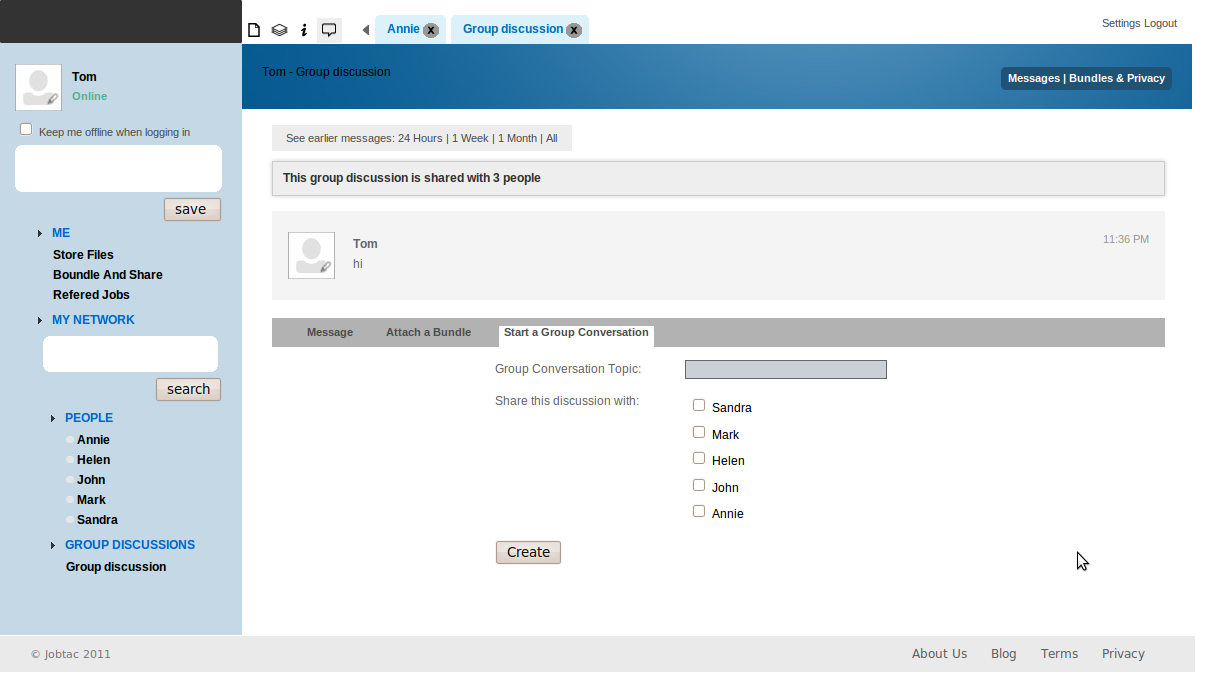Open the MY NETWORK heading link

pyautogui.click(x=93, y=320)
